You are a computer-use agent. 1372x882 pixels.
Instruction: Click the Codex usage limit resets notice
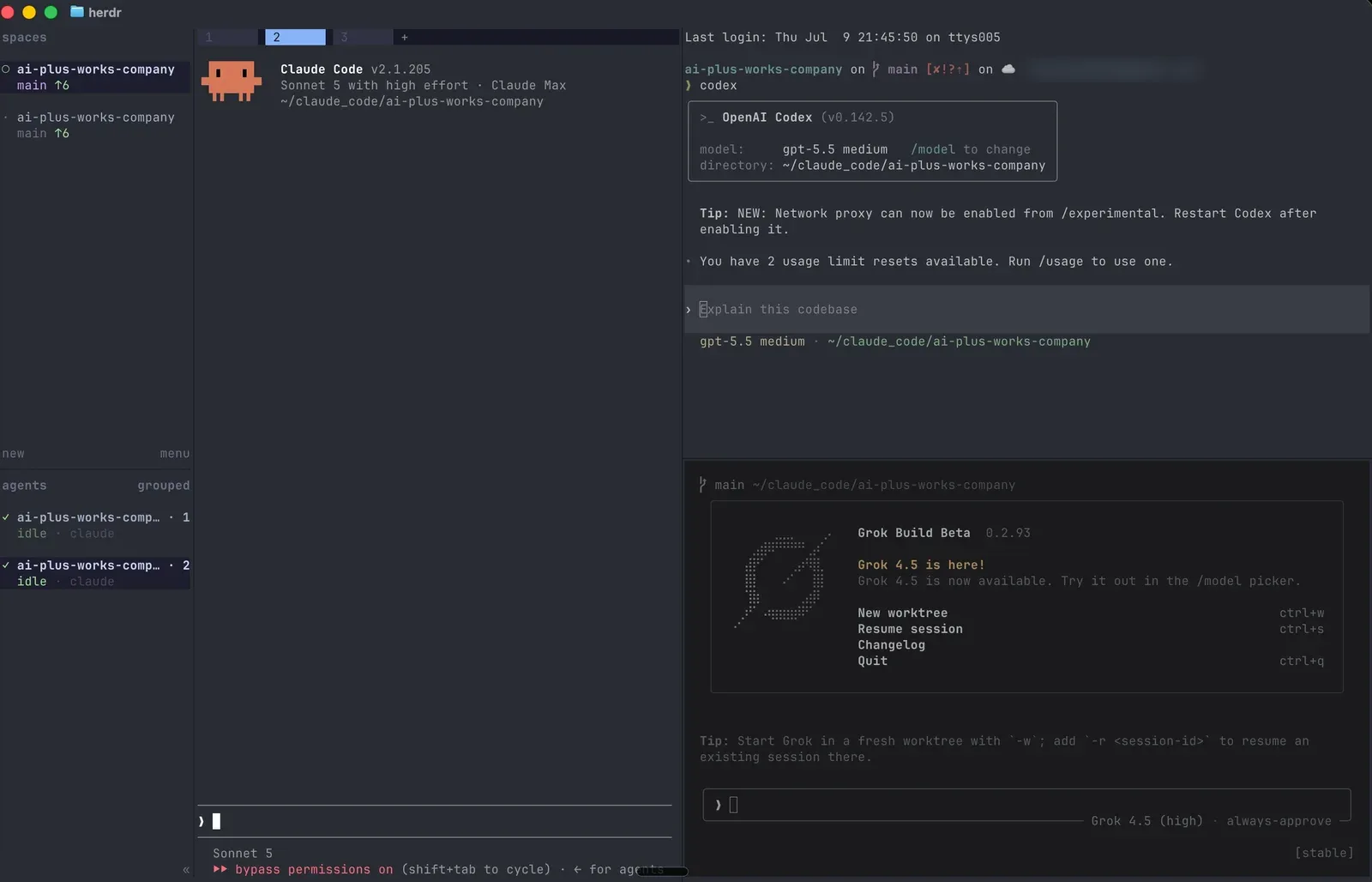[x=936, y=262]
